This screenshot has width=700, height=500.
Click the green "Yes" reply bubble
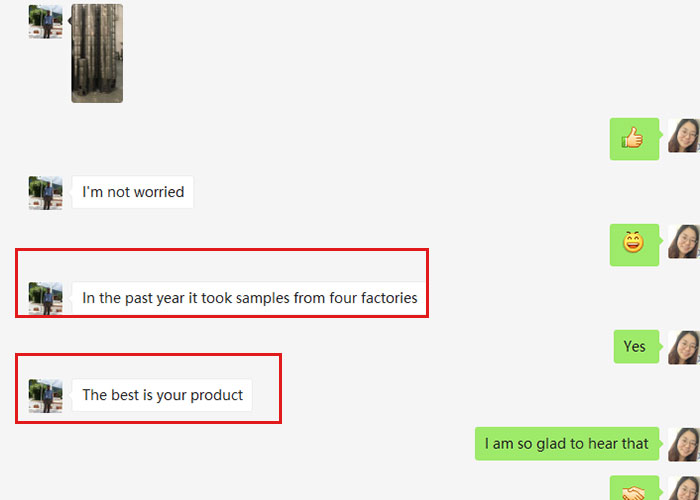[x=635, y=346]
